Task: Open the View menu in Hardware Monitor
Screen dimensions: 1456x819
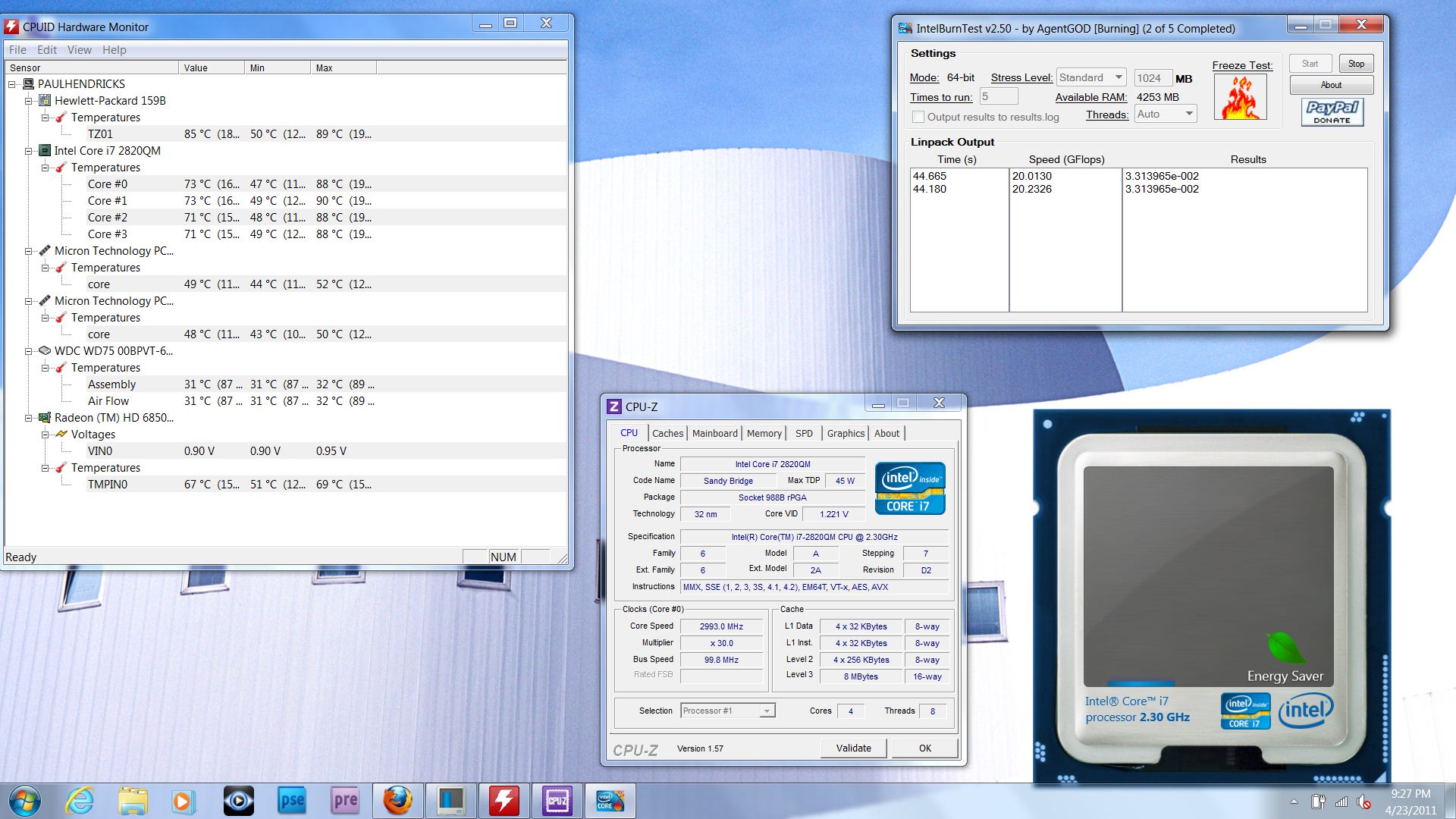Action: [79, 50]
